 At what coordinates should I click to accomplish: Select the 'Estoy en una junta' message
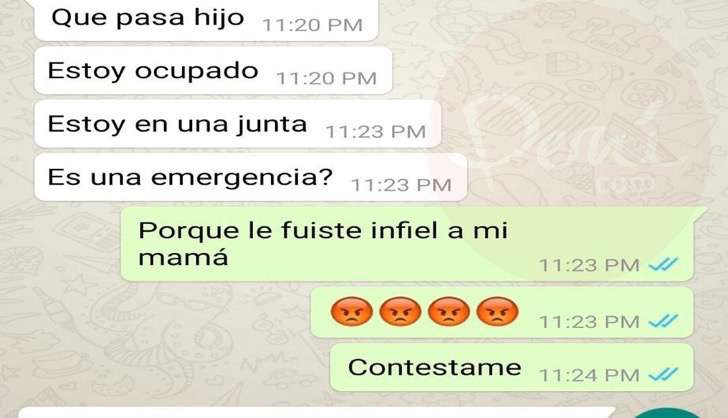238,124
